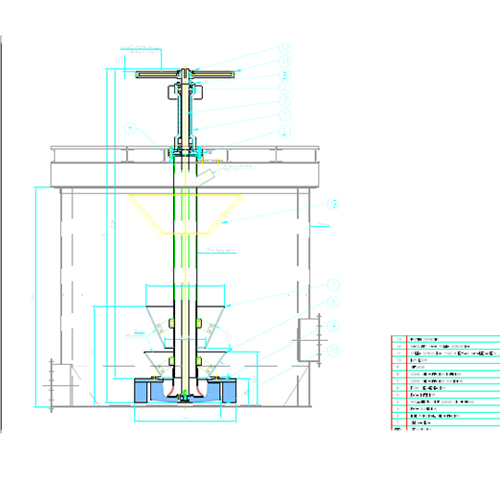The height and width of the screenshot is (500, 500).
Task: Select parts list row for item 6
Action: click(x=446, y=388)
